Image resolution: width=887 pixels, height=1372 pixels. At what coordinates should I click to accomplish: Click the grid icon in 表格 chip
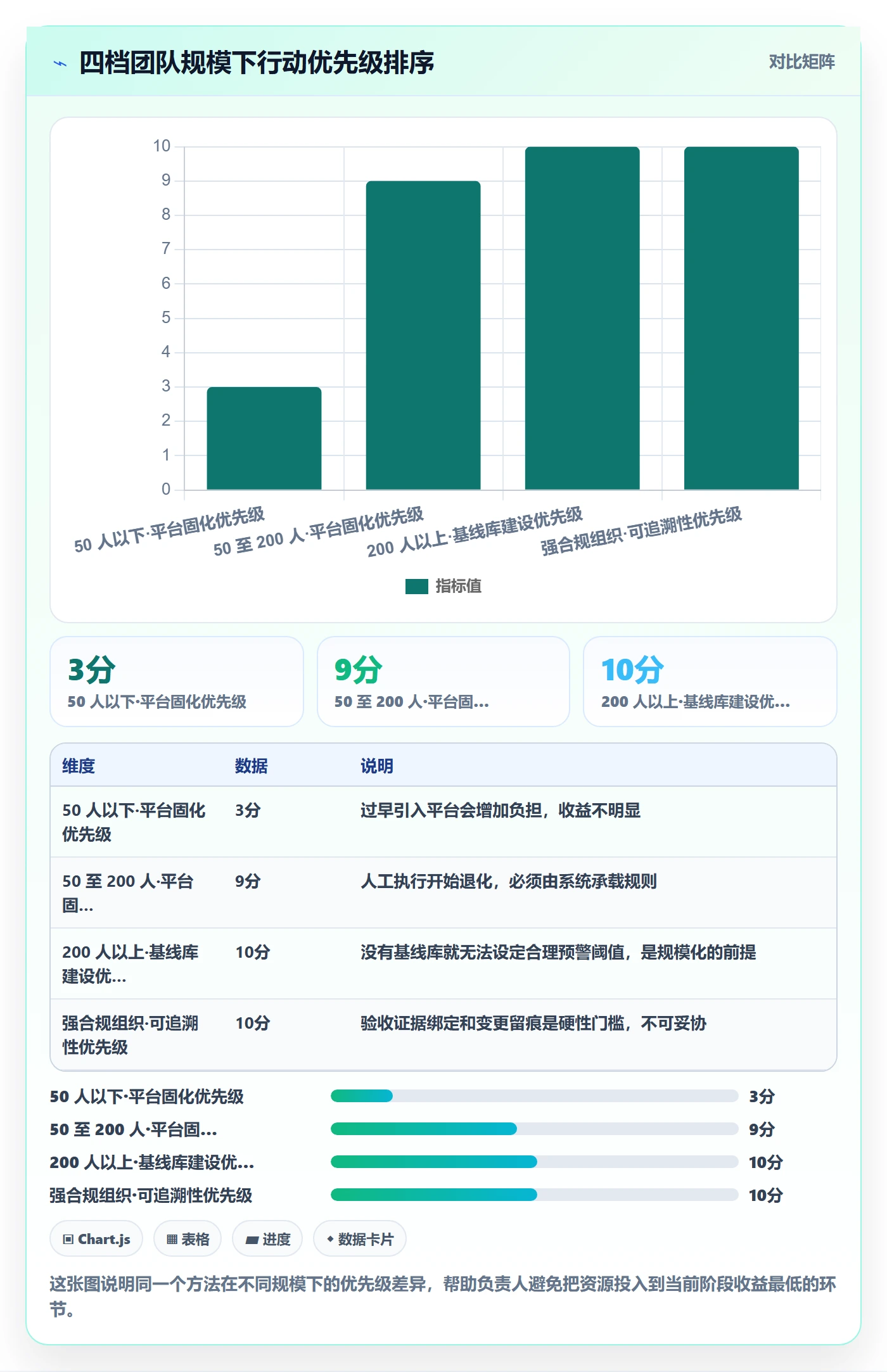click(x=172, y=1240)
